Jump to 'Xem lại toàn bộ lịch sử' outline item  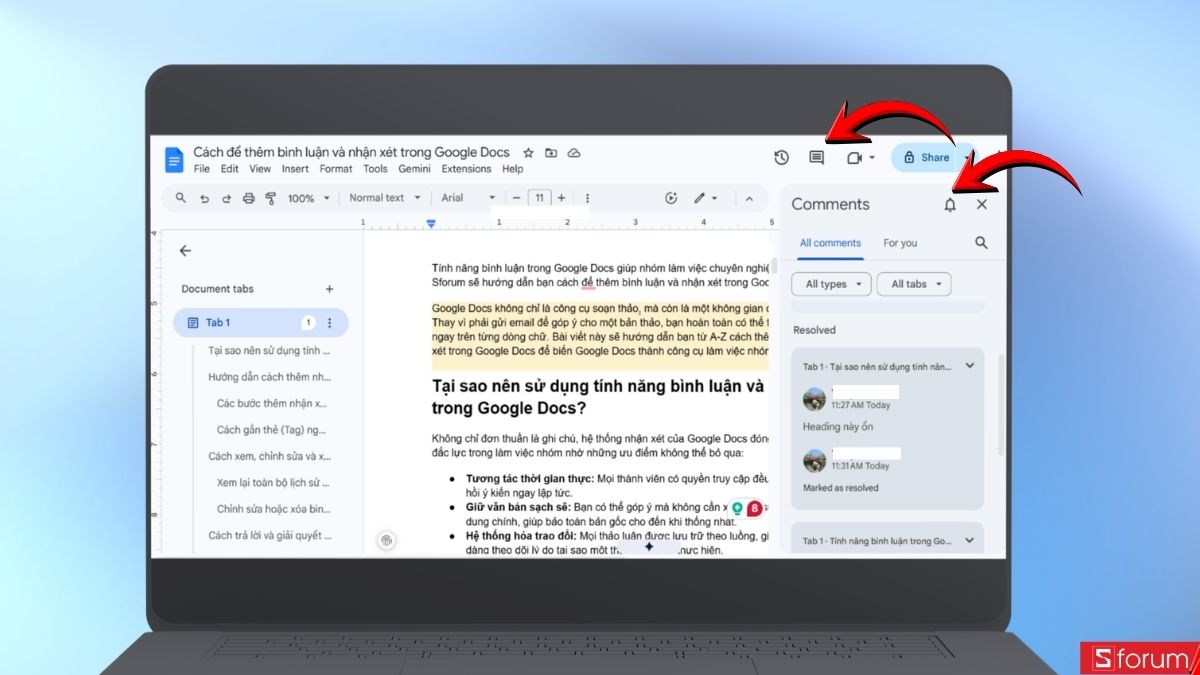click(x=273, y=482)
